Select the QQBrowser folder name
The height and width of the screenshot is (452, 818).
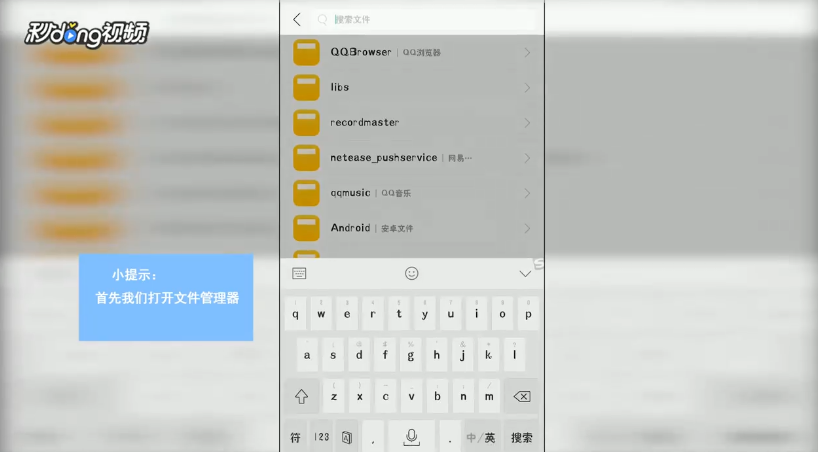360,52
